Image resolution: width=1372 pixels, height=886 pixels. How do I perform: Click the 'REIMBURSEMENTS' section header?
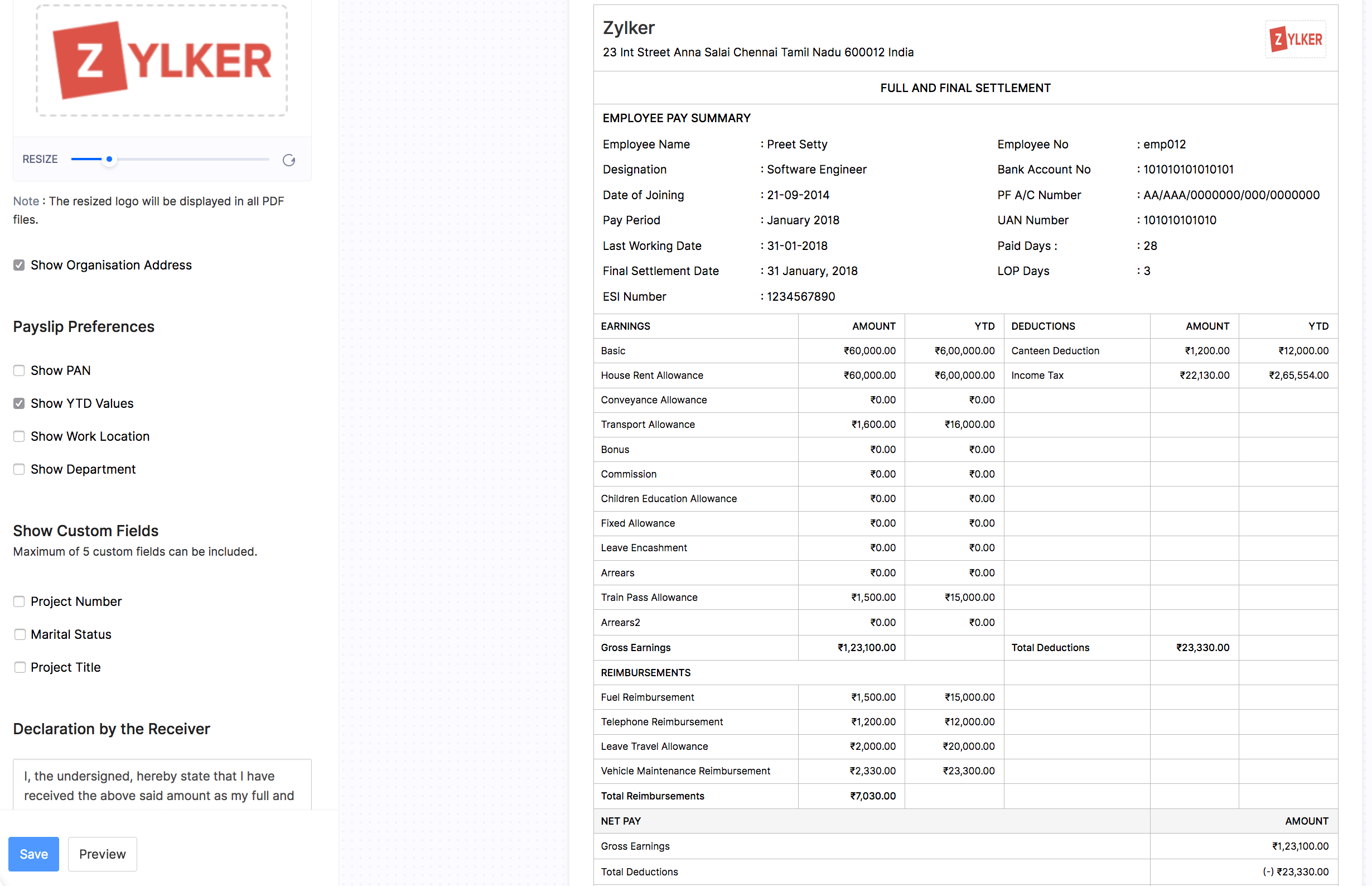(646, 673)
